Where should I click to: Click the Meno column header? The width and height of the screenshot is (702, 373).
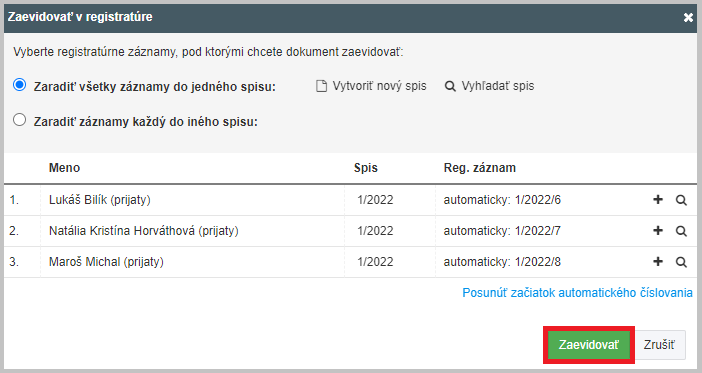(64, 168)
